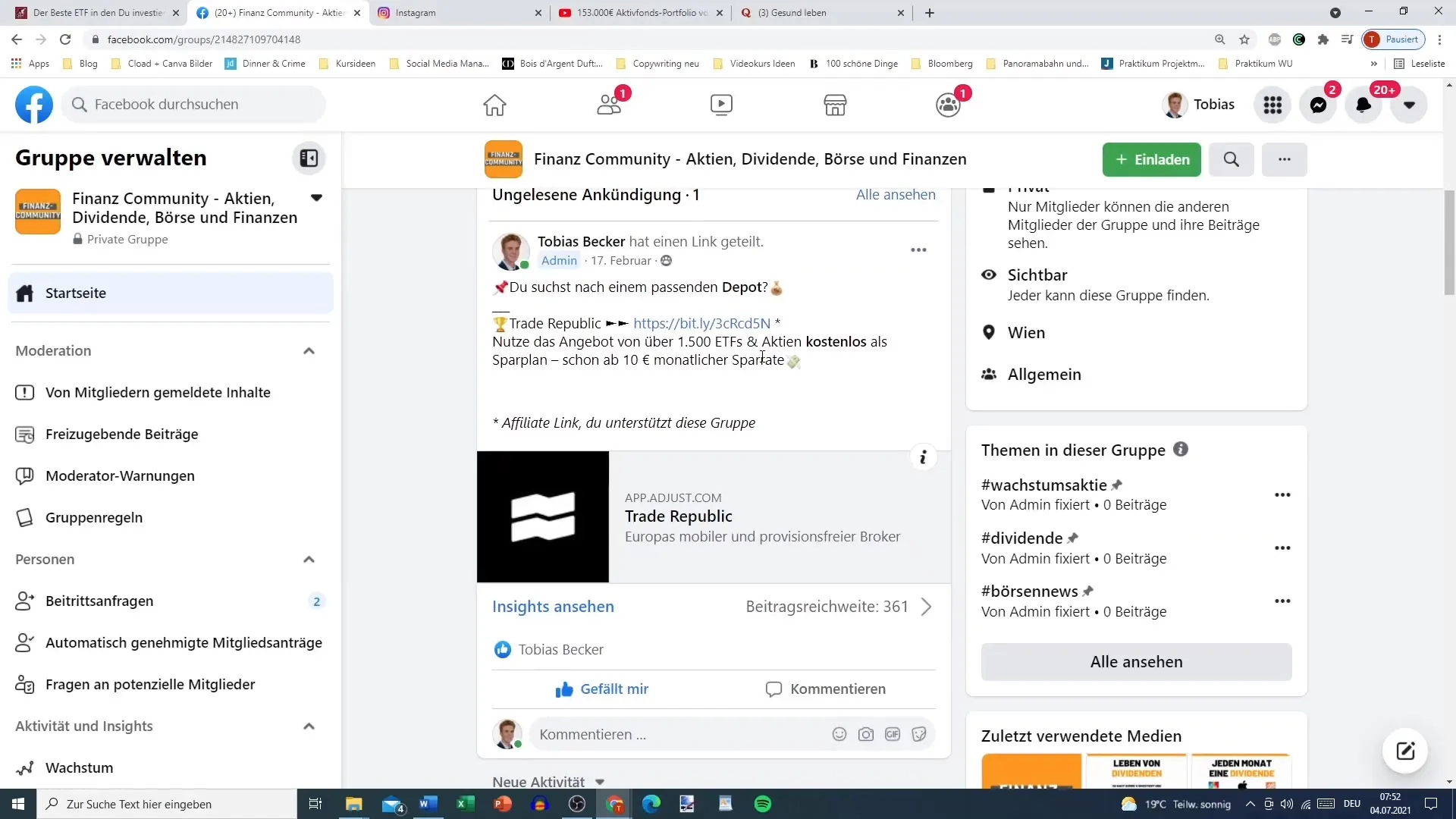Image resolution: width=1456 pixels, height=819 pixels.
Task: Open Von Mitgliedern gemeldete Inhalte
Action: (171, 392)
